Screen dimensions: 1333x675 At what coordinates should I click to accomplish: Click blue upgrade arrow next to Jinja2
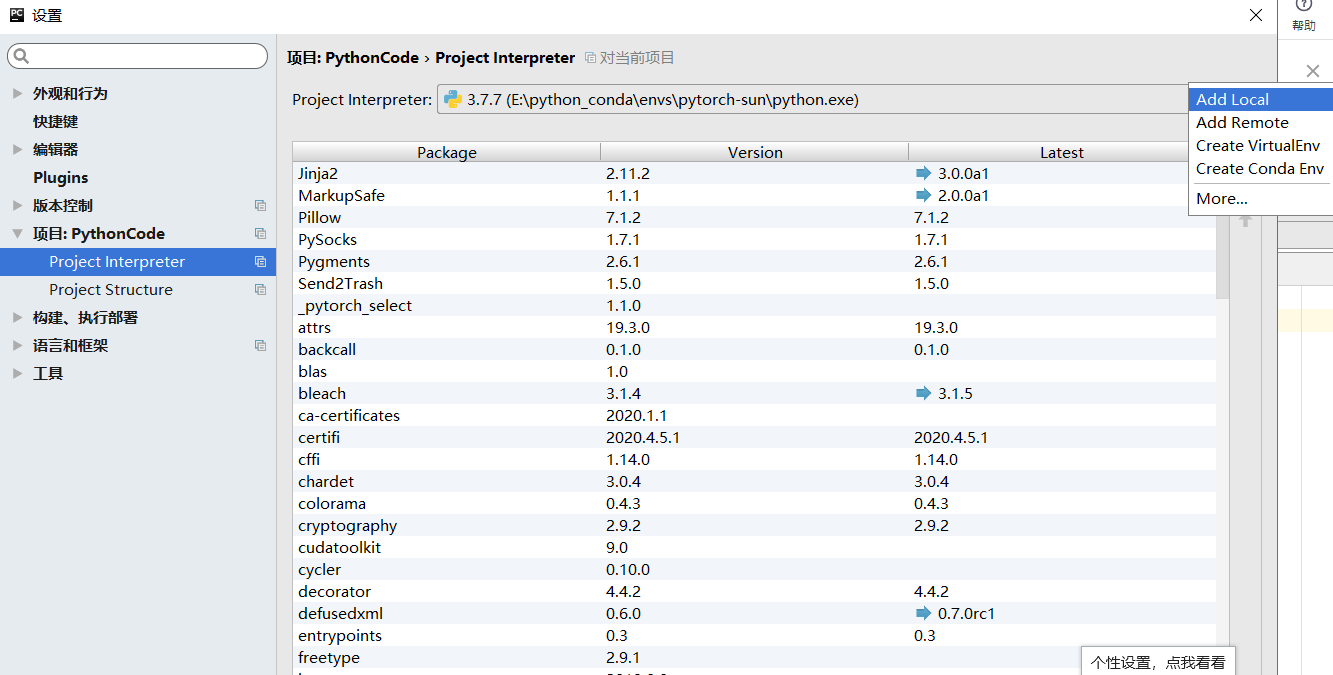coord(924,173)
